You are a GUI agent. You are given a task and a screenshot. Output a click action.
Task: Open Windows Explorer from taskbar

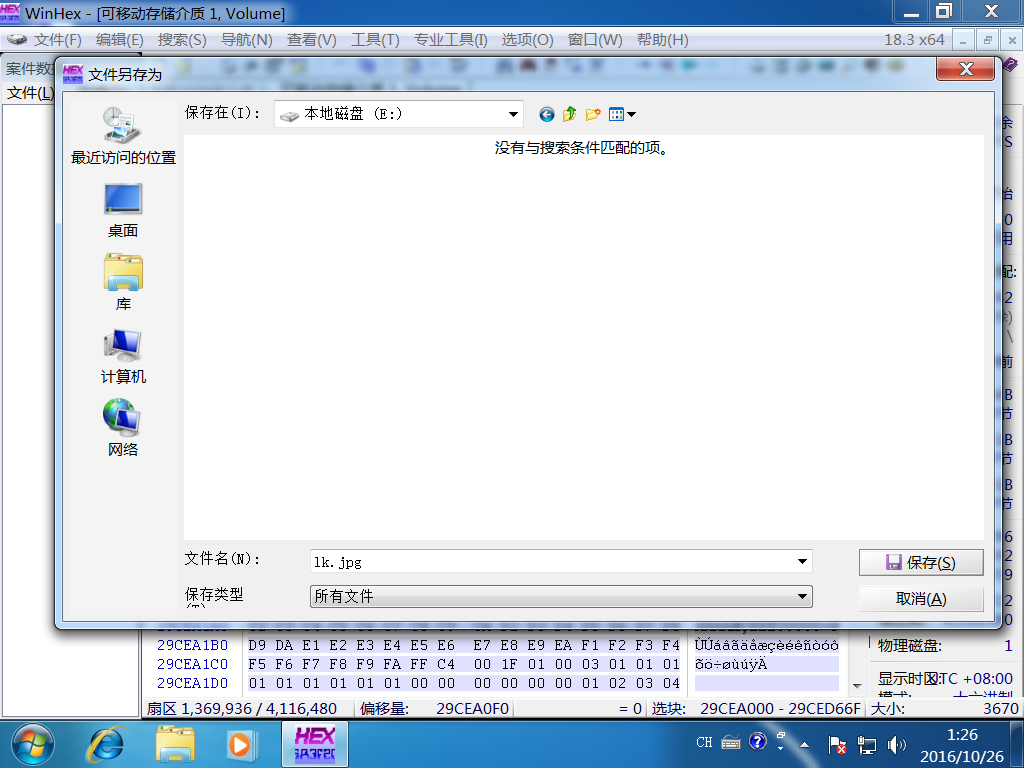[x=174, y=744]
